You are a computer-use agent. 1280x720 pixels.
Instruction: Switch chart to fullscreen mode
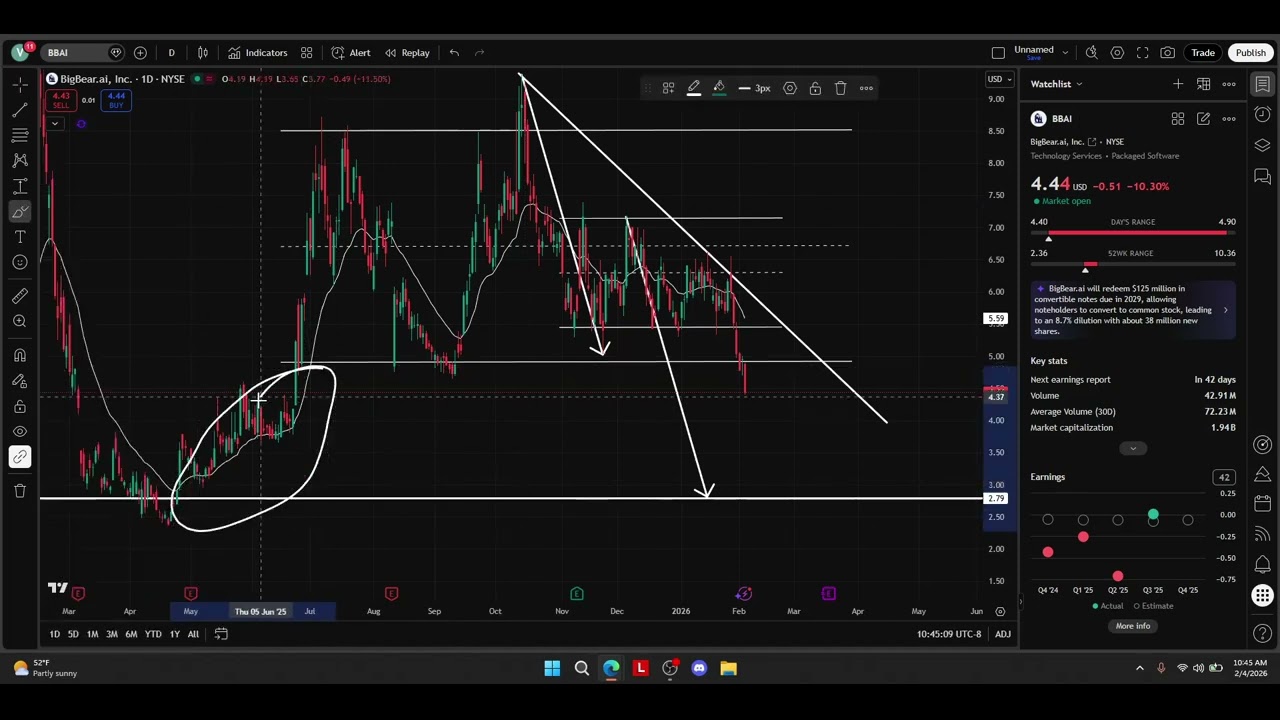1142,53
